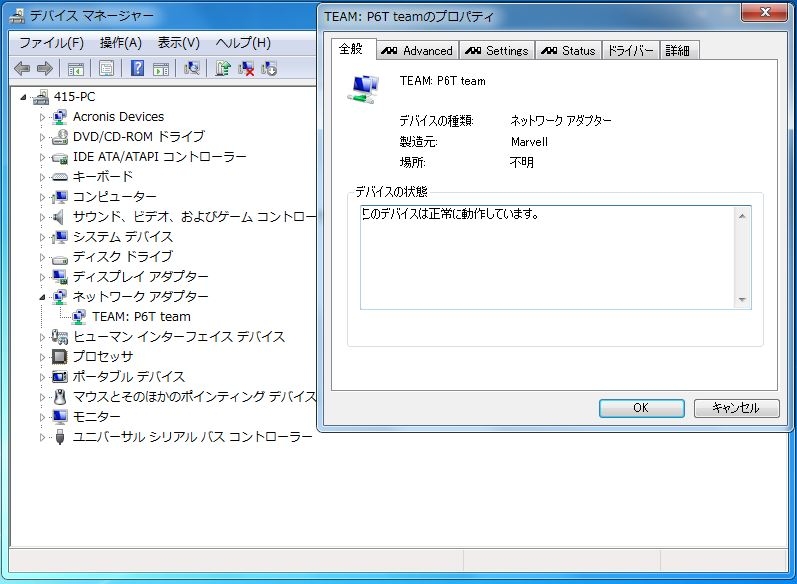Click the Back arrow toolbar icon
The image size is (797, 584).
pos(22,68)
